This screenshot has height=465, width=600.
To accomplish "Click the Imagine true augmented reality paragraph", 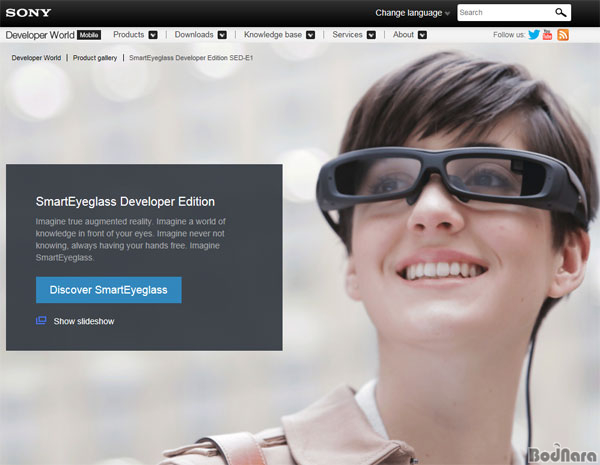I will point(130,240).
